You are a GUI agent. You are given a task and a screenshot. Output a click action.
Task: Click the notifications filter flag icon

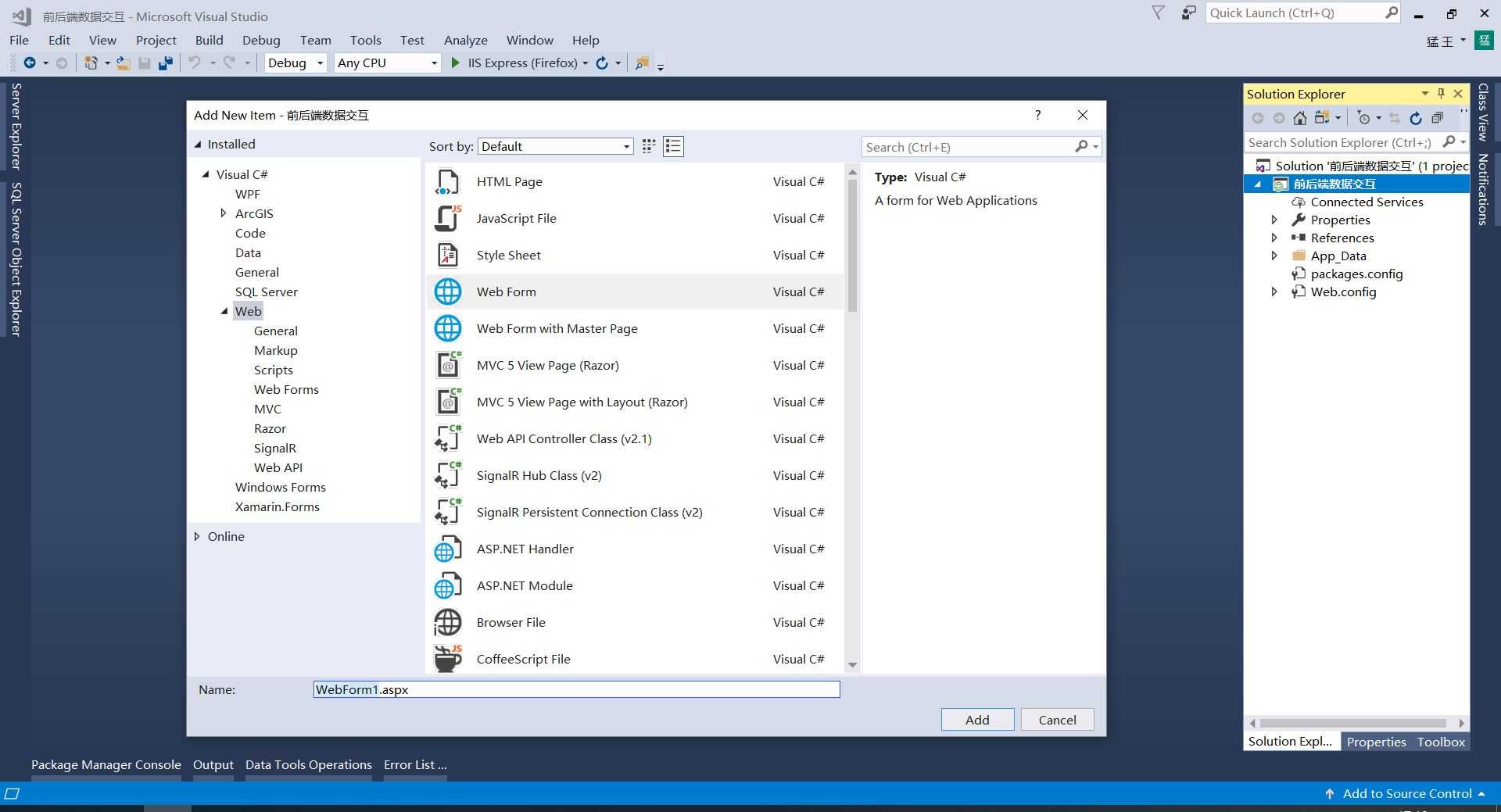pyautogui.click(x=1158, y=13)
